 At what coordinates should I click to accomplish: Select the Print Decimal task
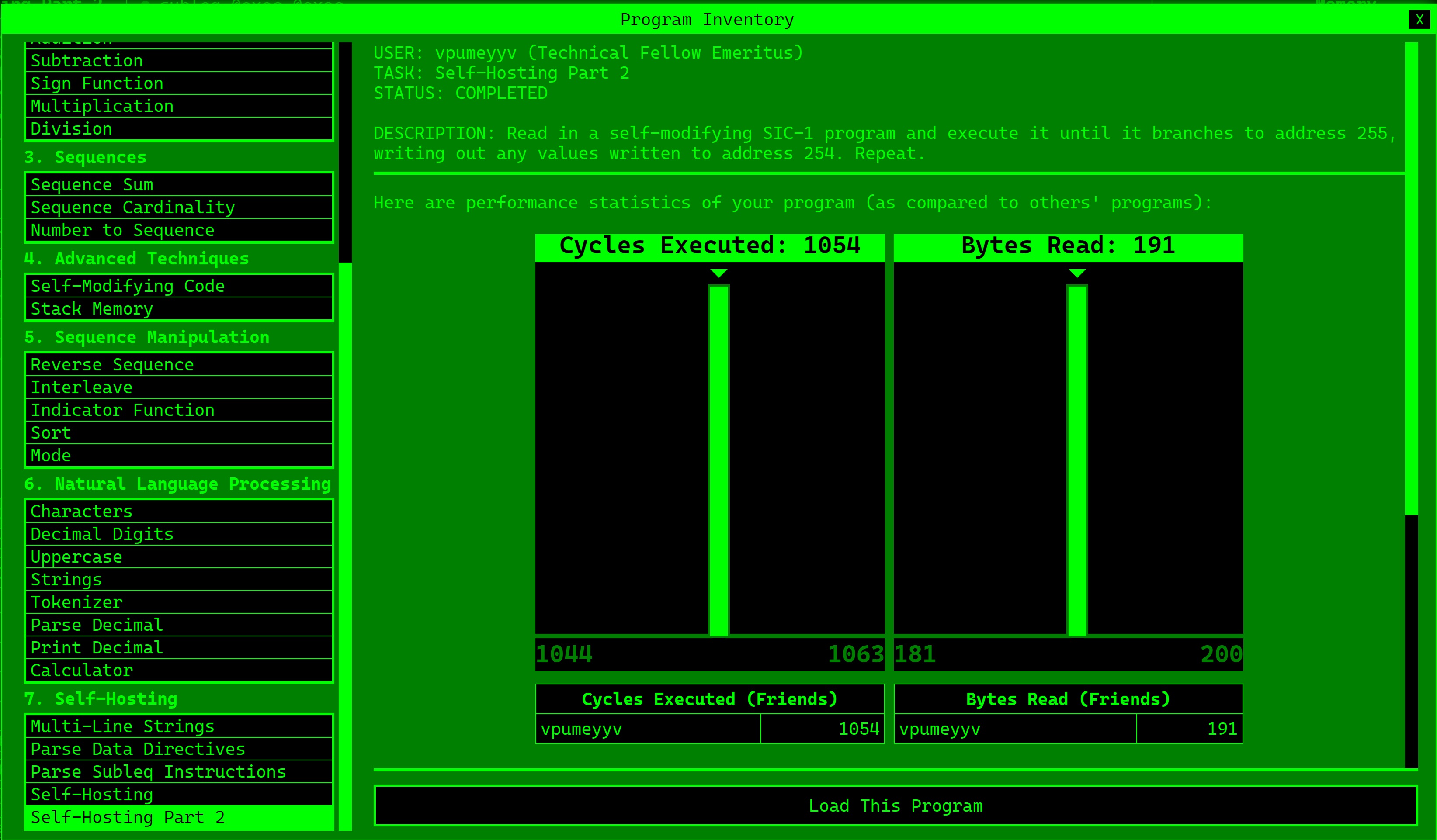pos(179,648)
